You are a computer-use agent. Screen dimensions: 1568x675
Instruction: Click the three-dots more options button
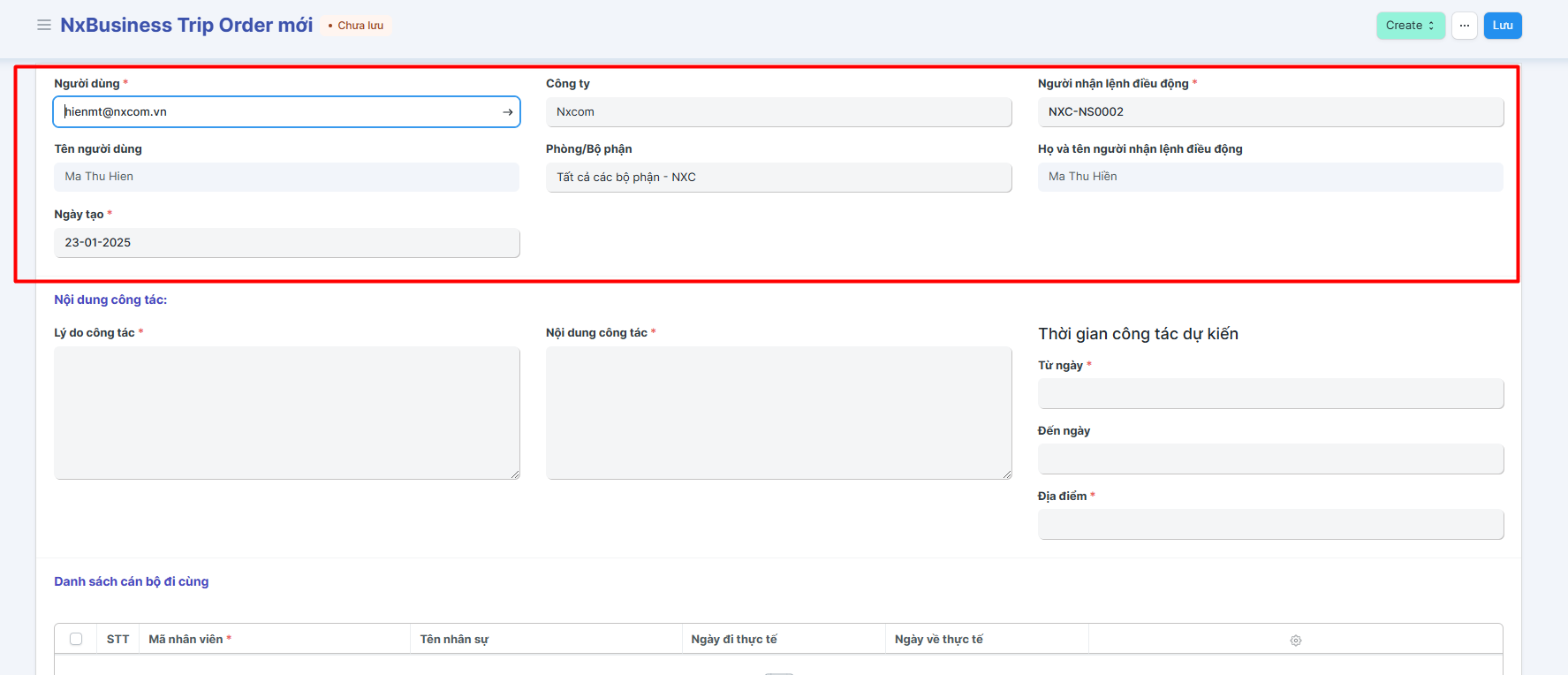click(x=1465, y=26)
